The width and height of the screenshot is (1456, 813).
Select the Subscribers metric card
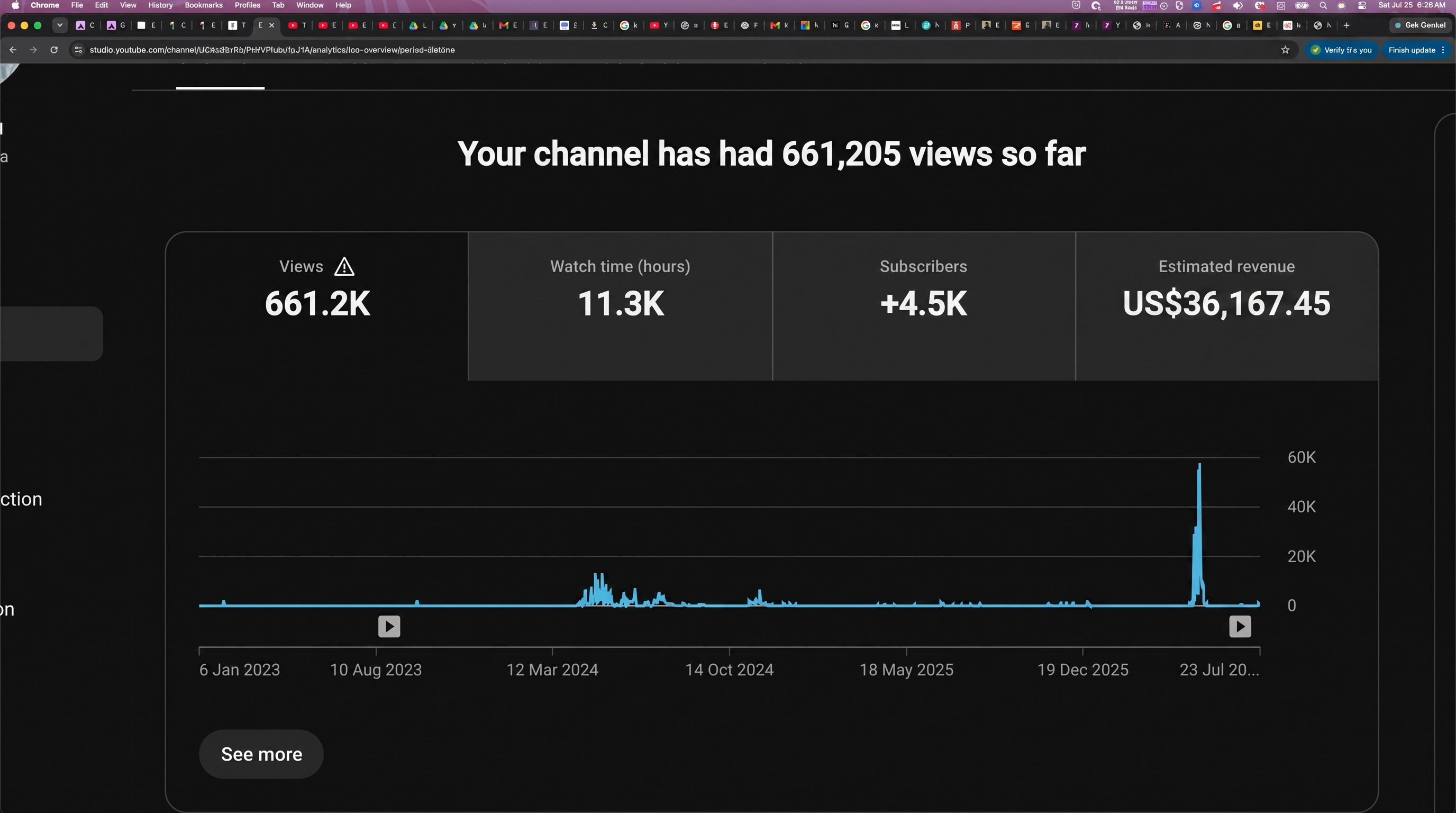[923, 306]
